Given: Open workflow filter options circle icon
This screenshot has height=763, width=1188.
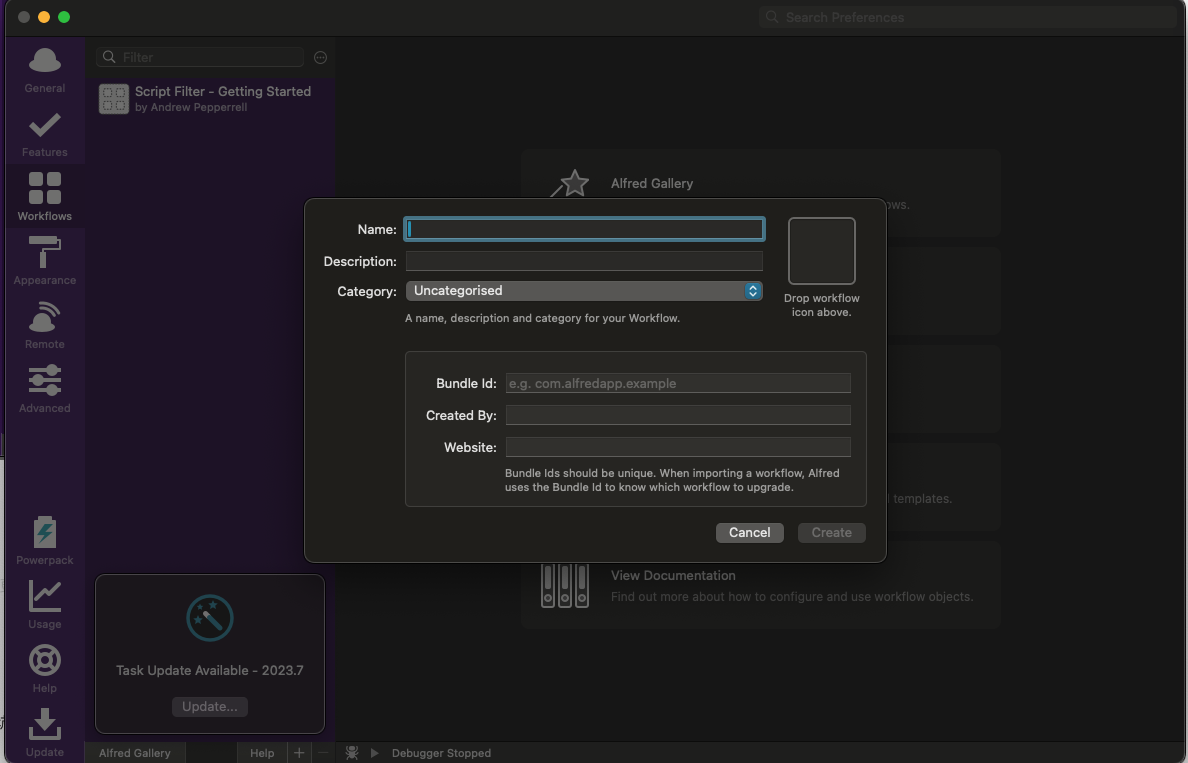Looking at the screenshot, I should tap(320, 58).
